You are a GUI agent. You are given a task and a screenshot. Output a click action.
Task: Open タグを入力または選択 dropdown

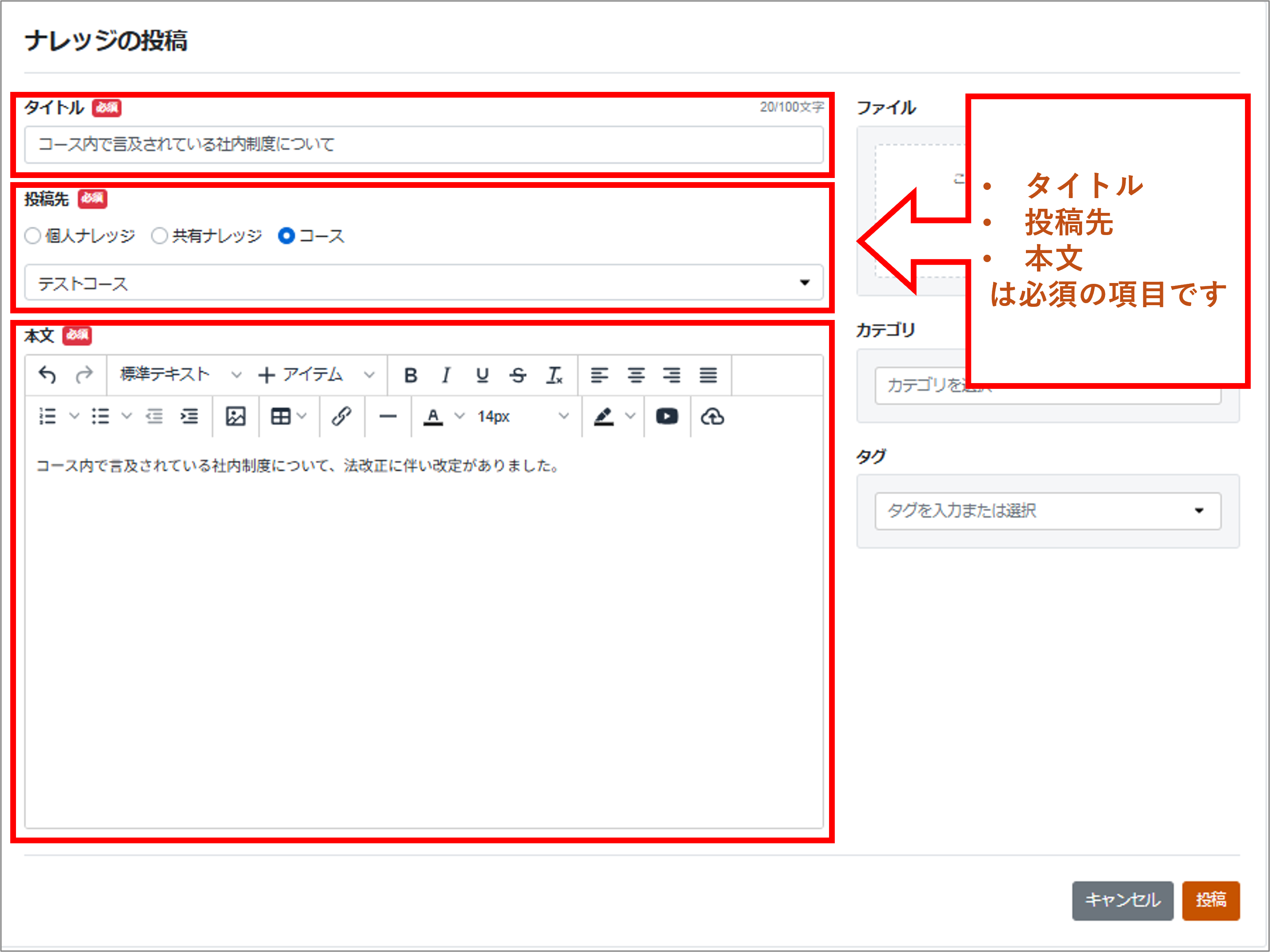[1047, 510]
